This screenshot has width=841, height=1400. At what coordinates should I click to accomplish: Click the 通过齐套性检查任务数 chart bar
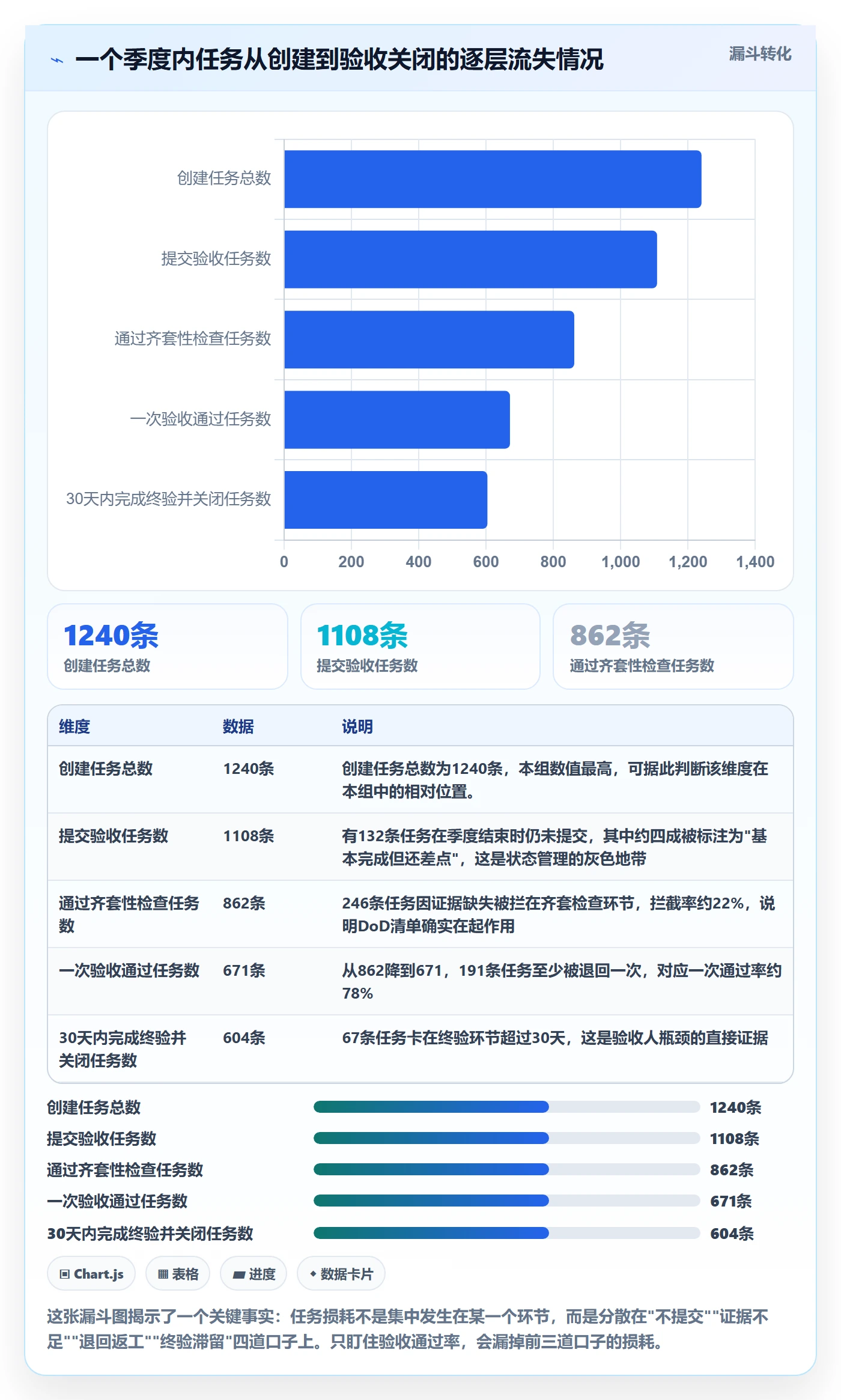click(429, 339)
